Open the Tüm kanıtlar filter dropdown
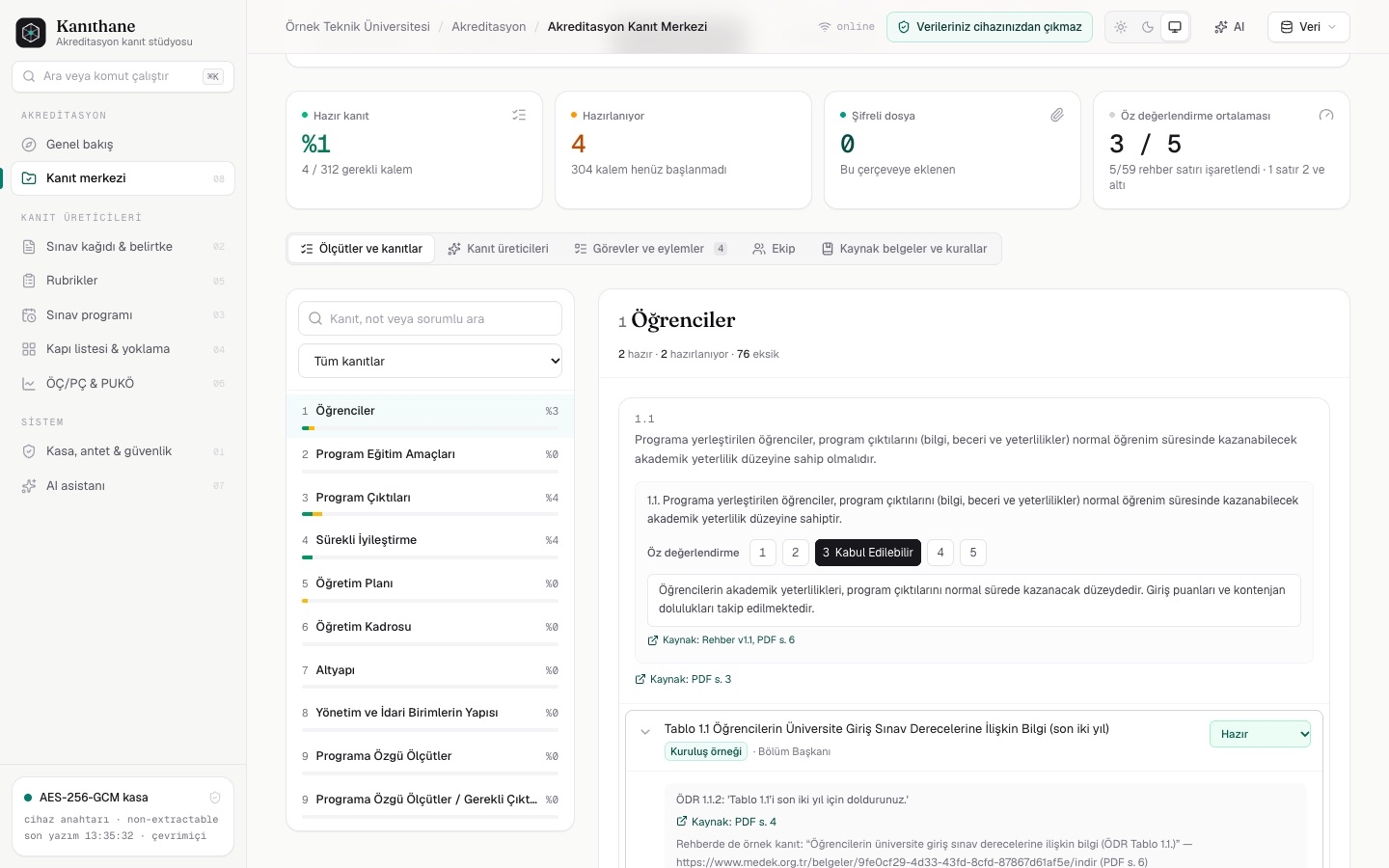Screen dimensions: 1389x868 point(430,361)
